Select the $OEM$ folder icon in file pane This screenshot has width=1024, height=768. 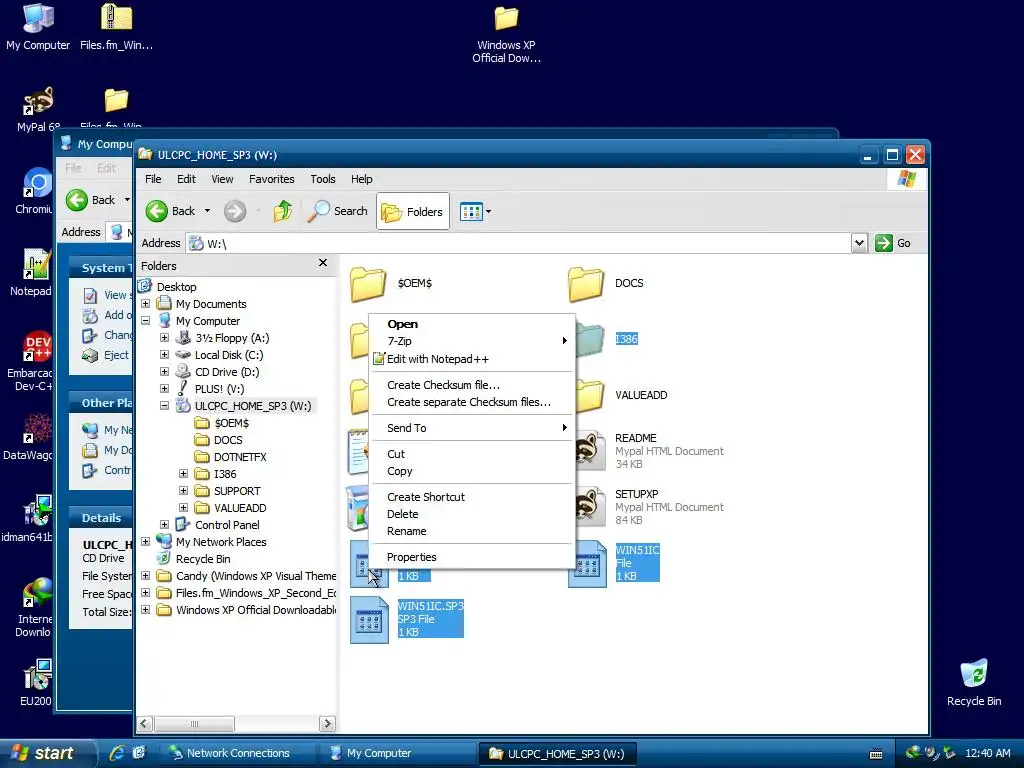click(368, 283)
